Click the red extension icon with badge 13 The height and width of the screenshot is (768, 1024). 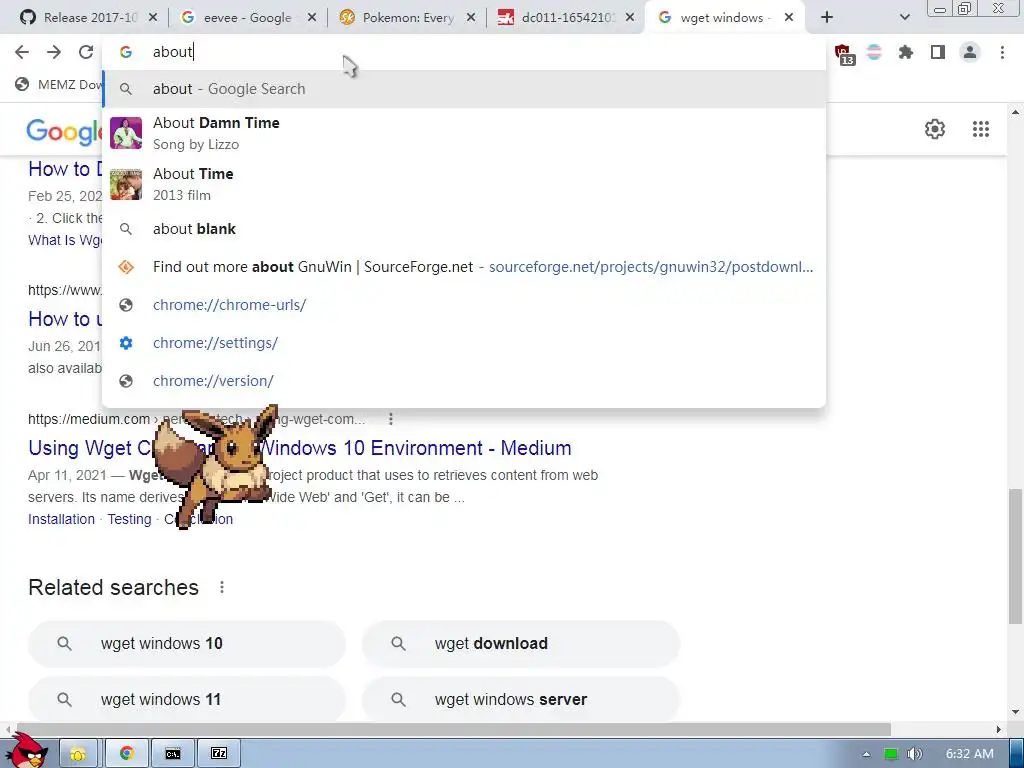(844, 54)
